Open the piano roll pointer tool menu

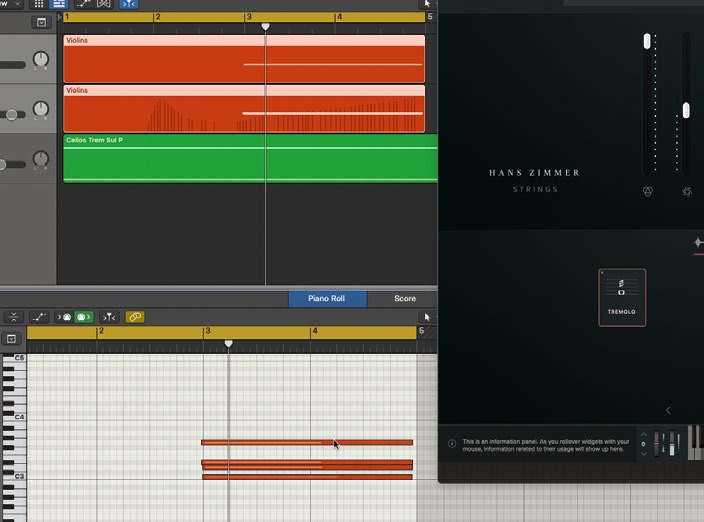[427, 317]
